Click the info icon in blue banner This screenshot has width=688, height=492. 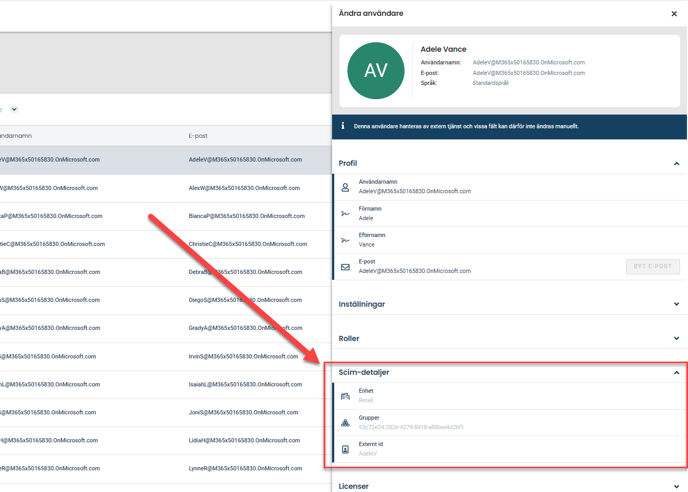tap(343, 126)
